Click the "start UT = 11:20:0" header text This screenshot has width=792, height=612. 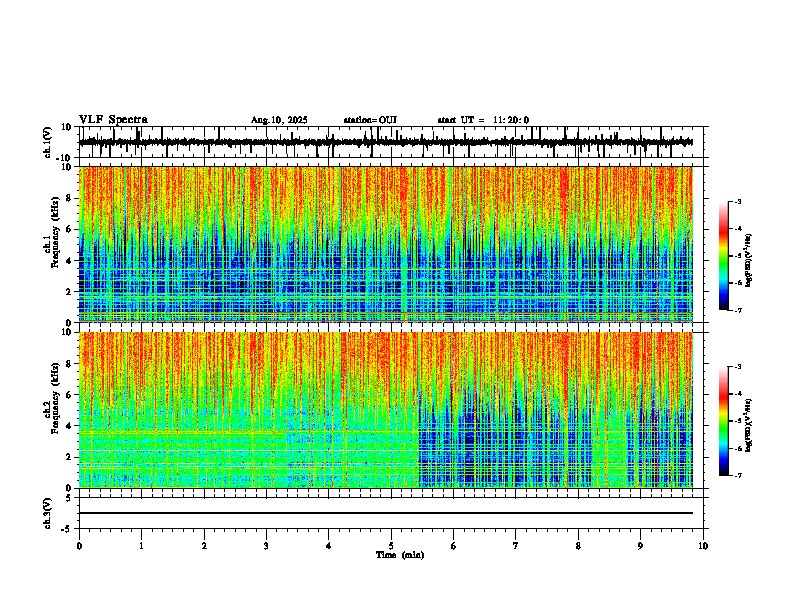(x=483, y=120)
